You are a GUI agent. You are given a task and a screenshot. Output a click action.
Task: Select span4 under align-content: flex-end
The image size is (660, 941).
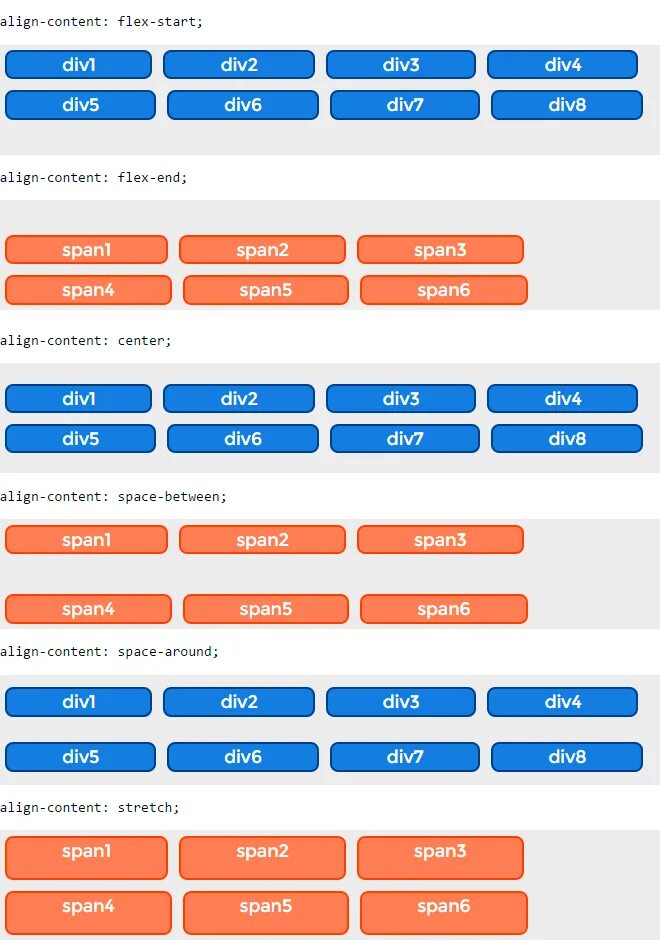(88, 290)
